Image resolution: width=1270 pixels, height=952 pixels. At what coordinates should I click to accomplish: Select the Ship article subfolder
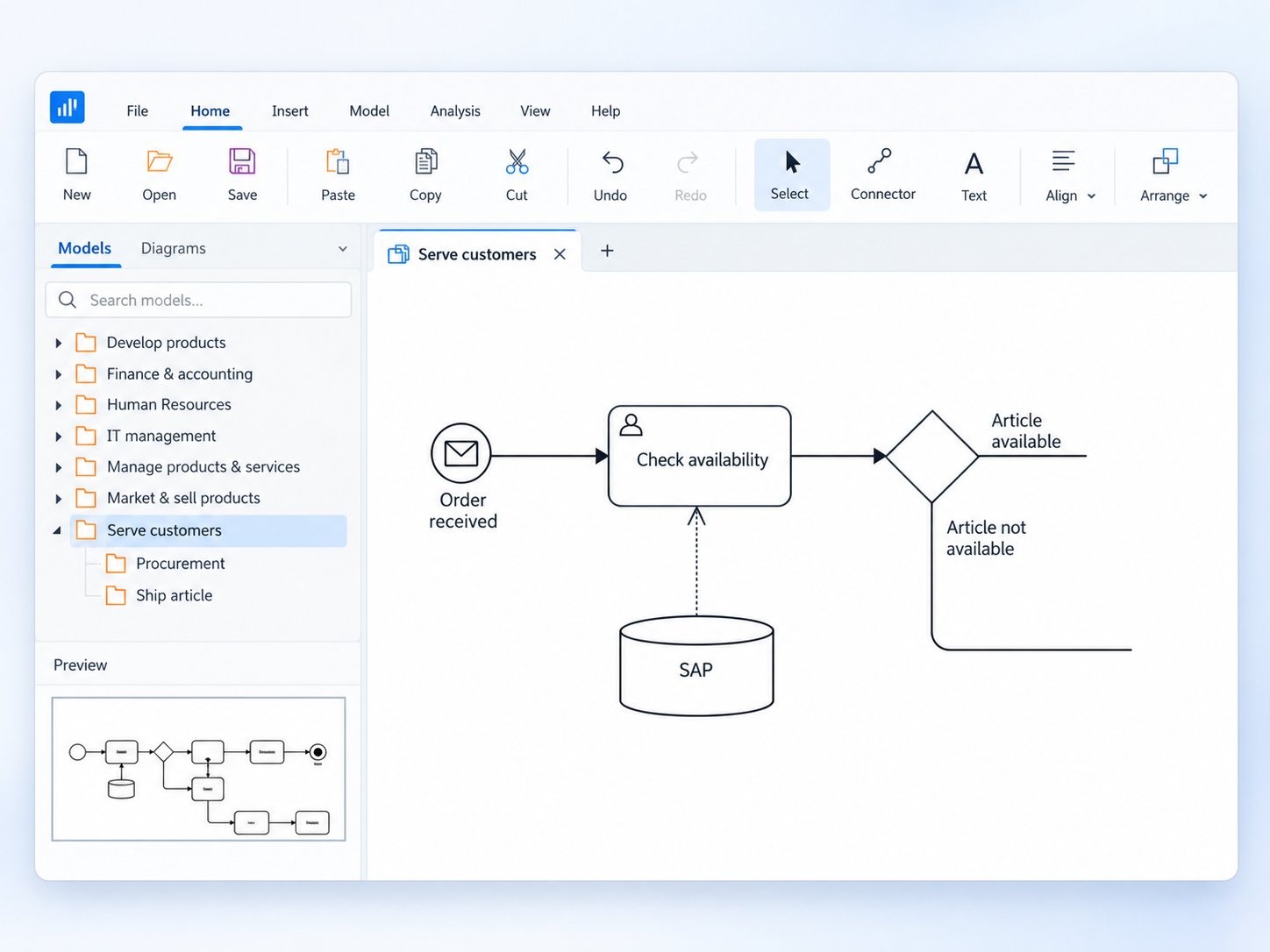pyautogui.click(x=160, y=596)
